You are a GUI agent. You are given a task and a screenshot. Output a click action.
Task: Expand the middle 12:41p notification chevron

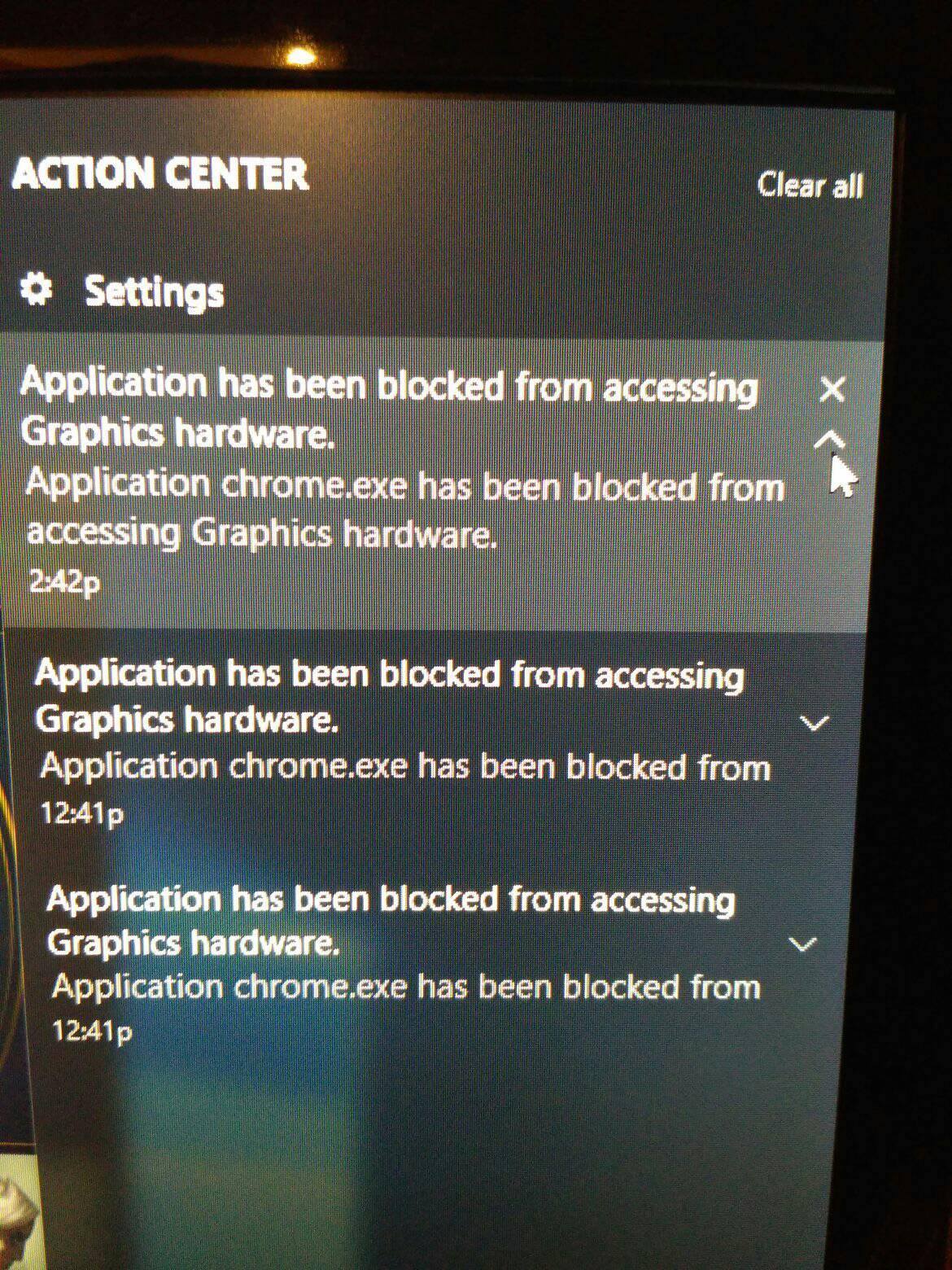pyautogui.click(x=814, y=722)
